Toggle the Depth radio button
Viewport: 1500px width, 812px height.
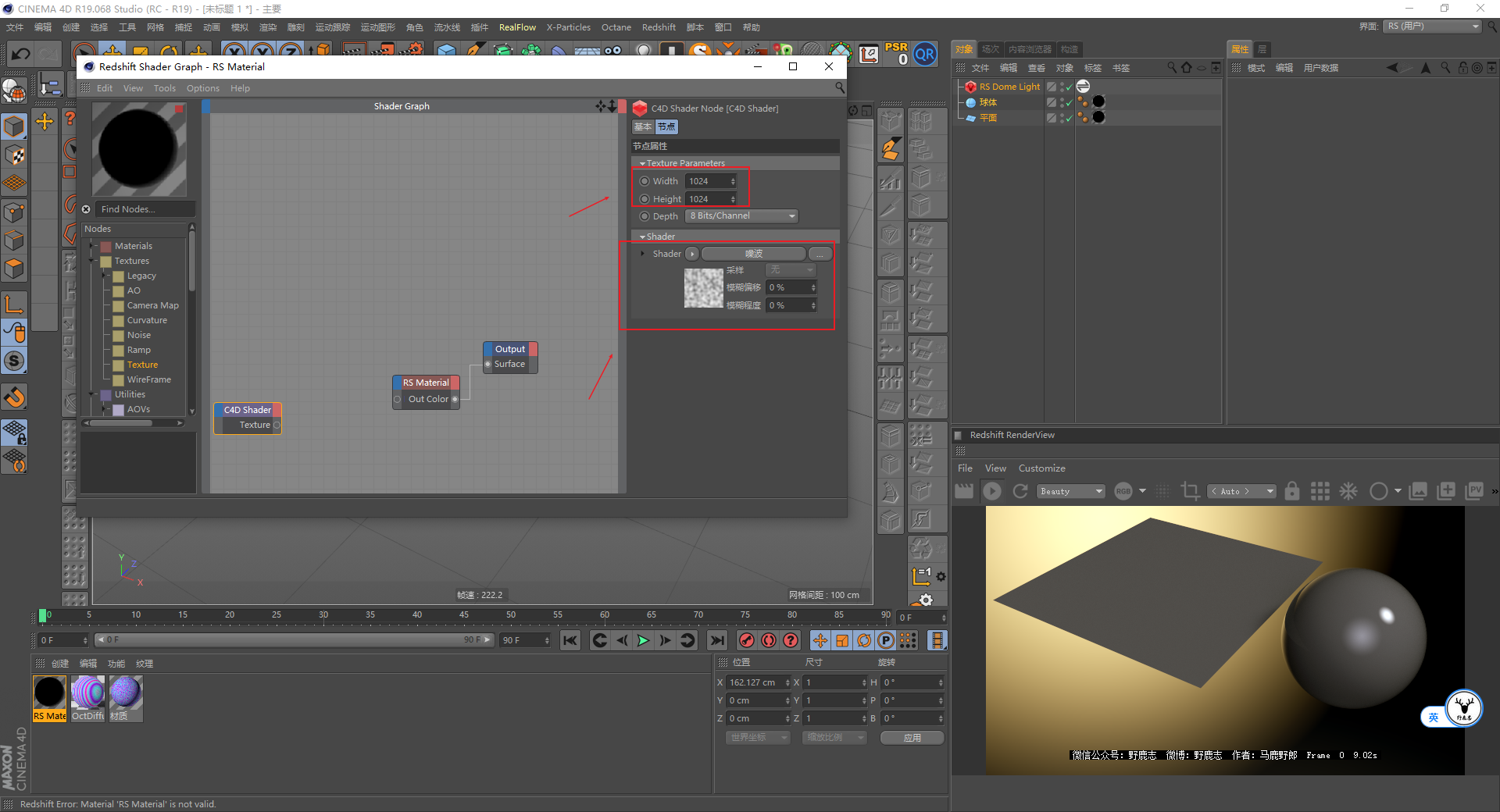coord(645,216)
